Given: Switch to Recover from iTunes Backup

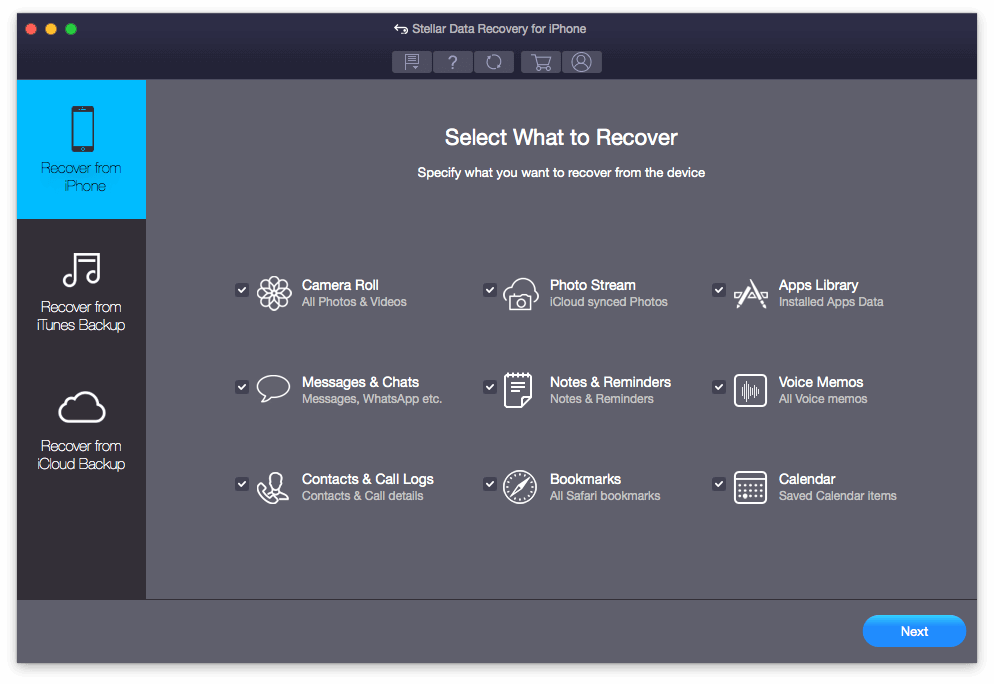Looking at the screenshot, I should pos(81,289).
